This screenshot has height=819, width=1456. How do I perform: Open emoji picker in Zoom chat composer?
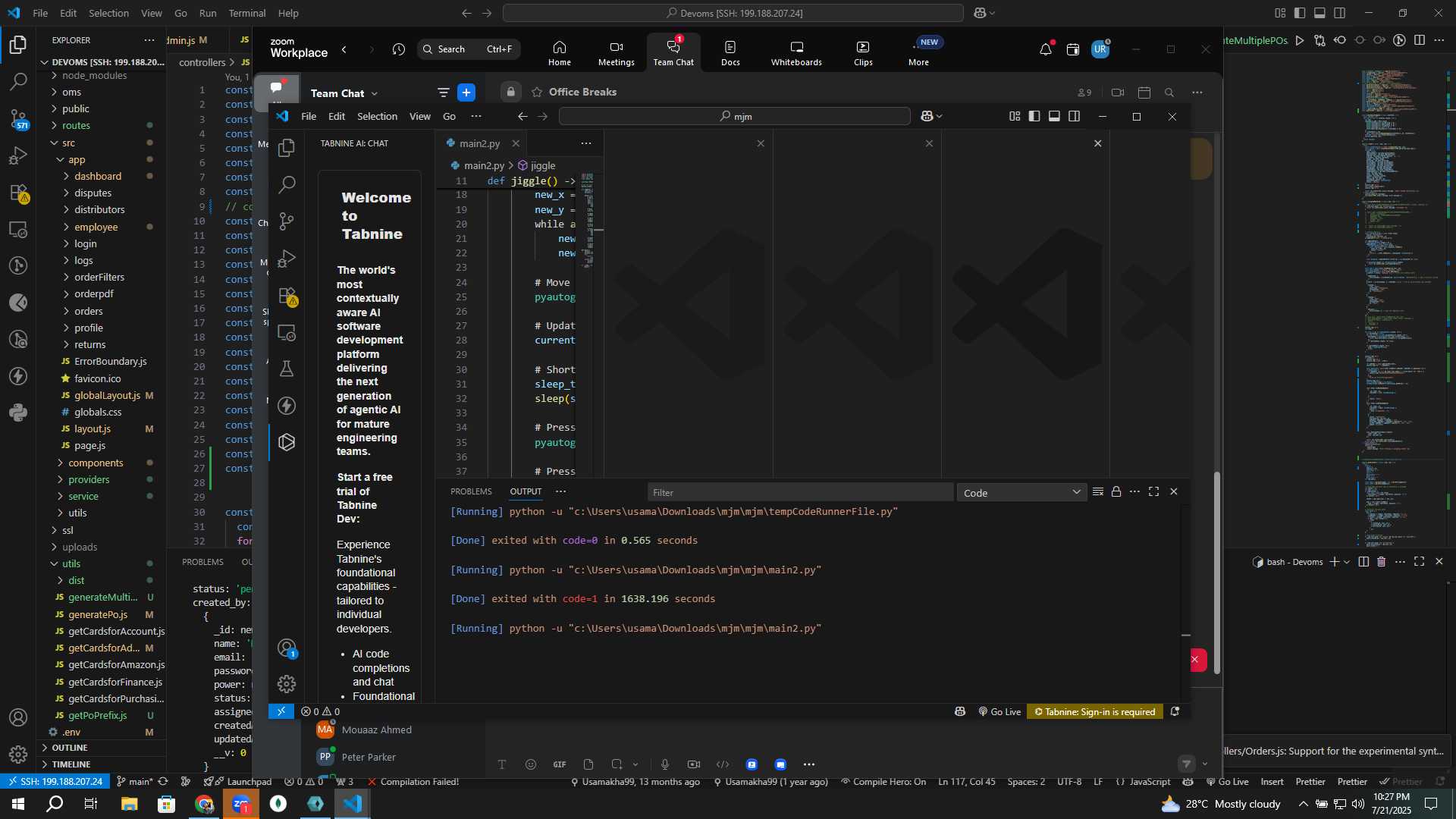pos(531,764)
